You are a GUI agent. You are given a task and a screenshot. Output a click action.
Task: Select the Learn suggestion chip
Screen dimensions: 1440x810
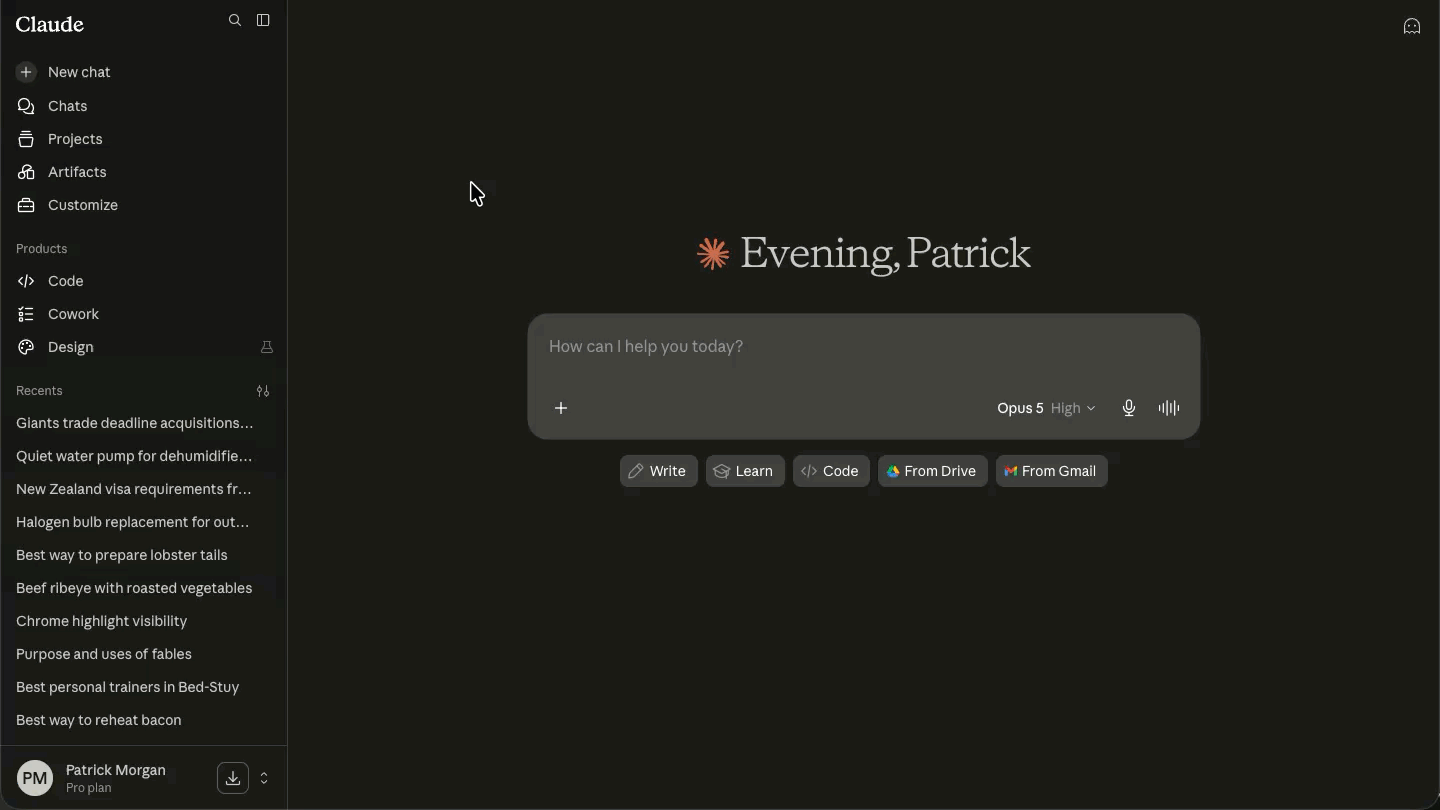click(x=745, y=471)
